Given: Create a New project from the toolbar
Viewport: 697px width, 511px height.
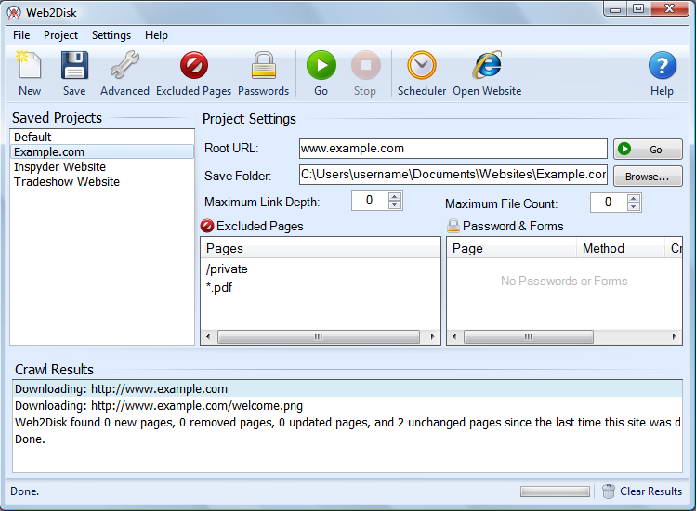Looking at the screenshot, I should click(x=29, y=73).
